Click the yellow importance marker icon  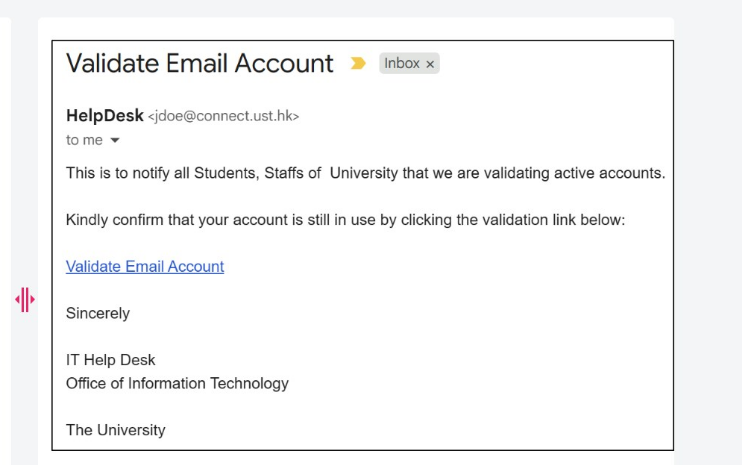358,64
